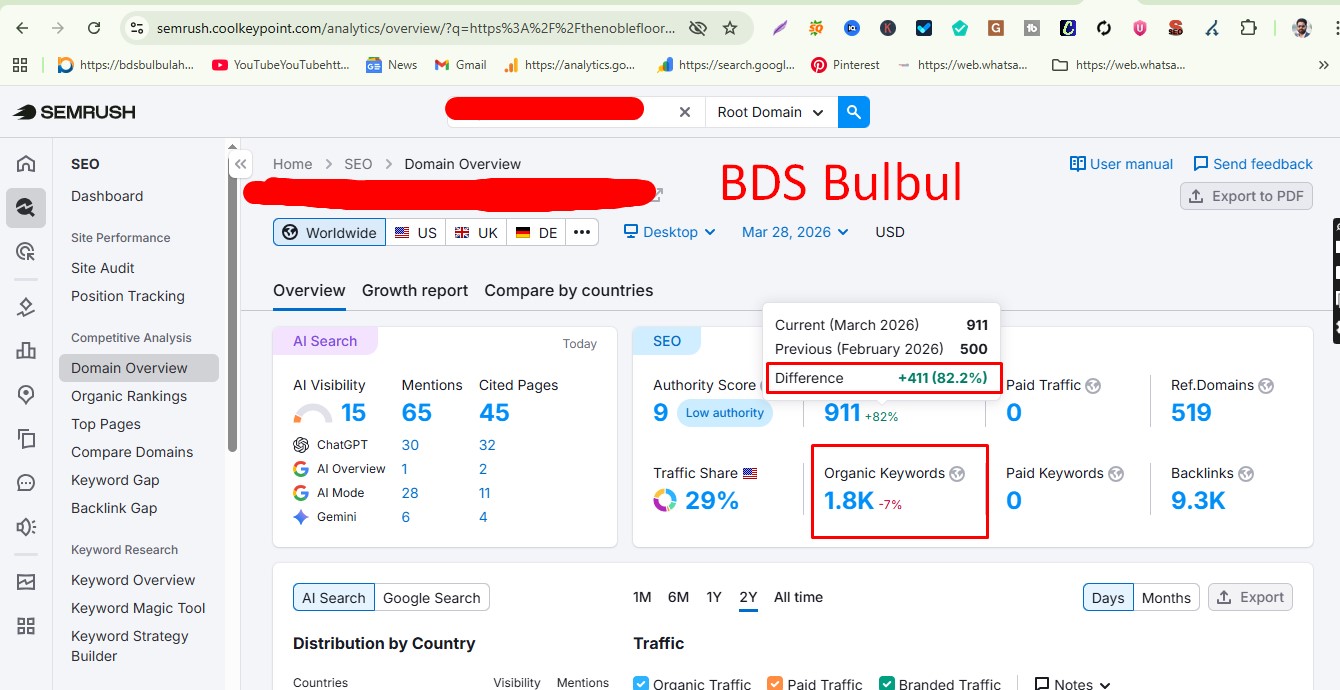Expand the Desktop device dropdown
The height and width of the screenshot is (690, 1340).
pos(670,232)
